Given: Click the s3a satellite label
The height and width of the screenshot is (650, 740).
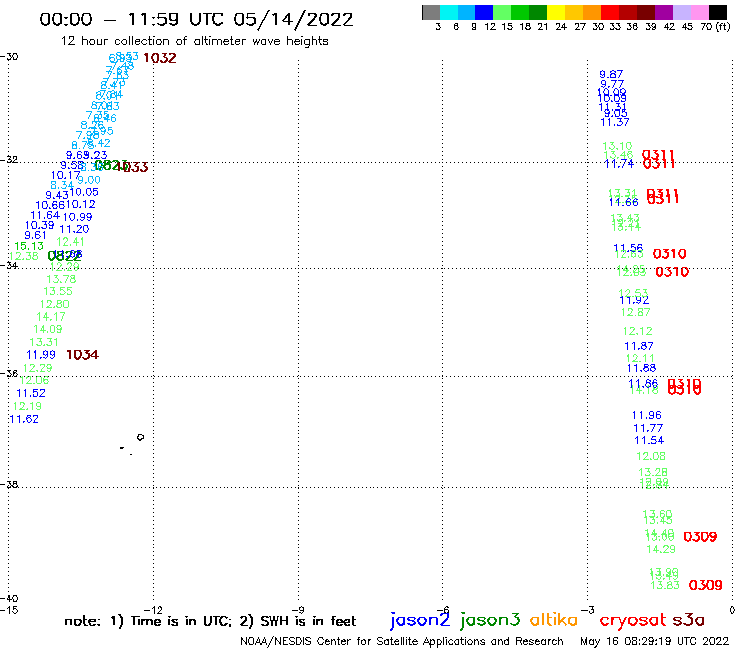Looking at the screenshot, I should click(x=688, y=620).
